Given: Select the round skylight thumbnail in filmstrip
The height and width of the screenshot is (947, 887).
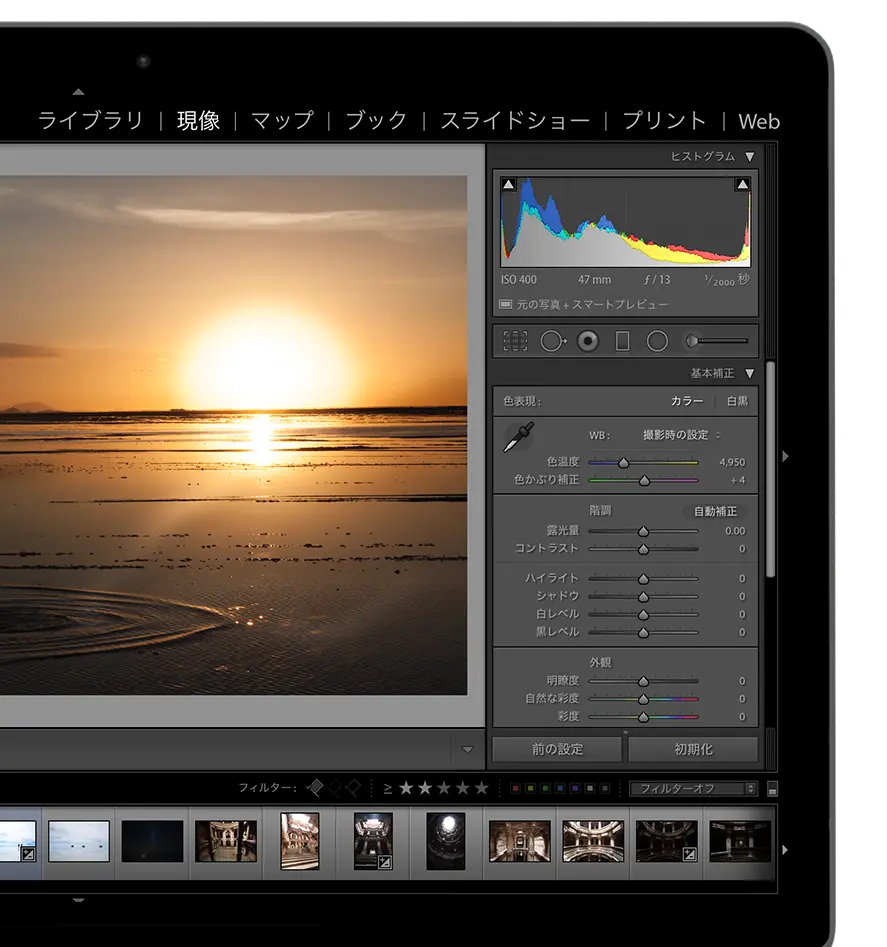Looking at the screenshot, I should (x=446, y=840).
